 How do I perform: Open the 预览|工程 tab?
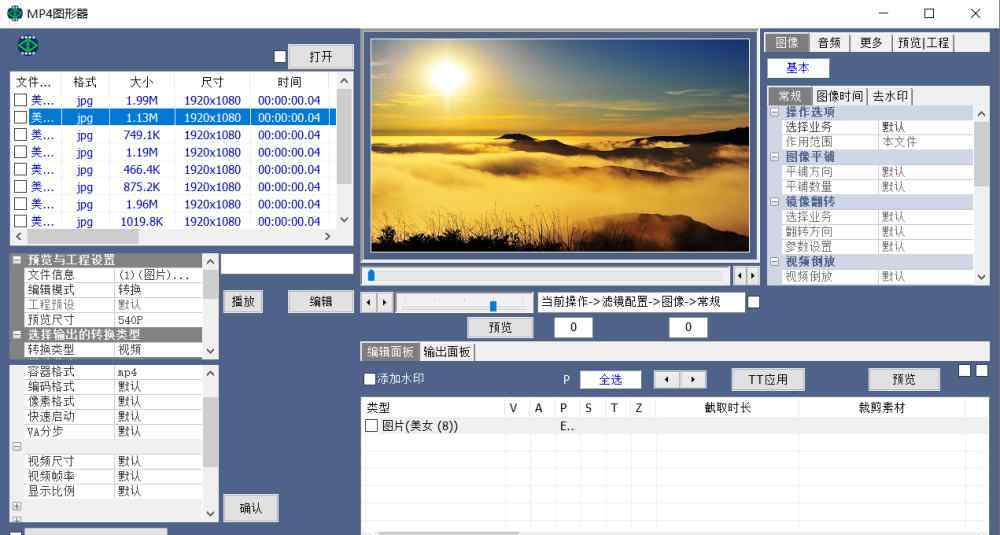click(923, 43)
